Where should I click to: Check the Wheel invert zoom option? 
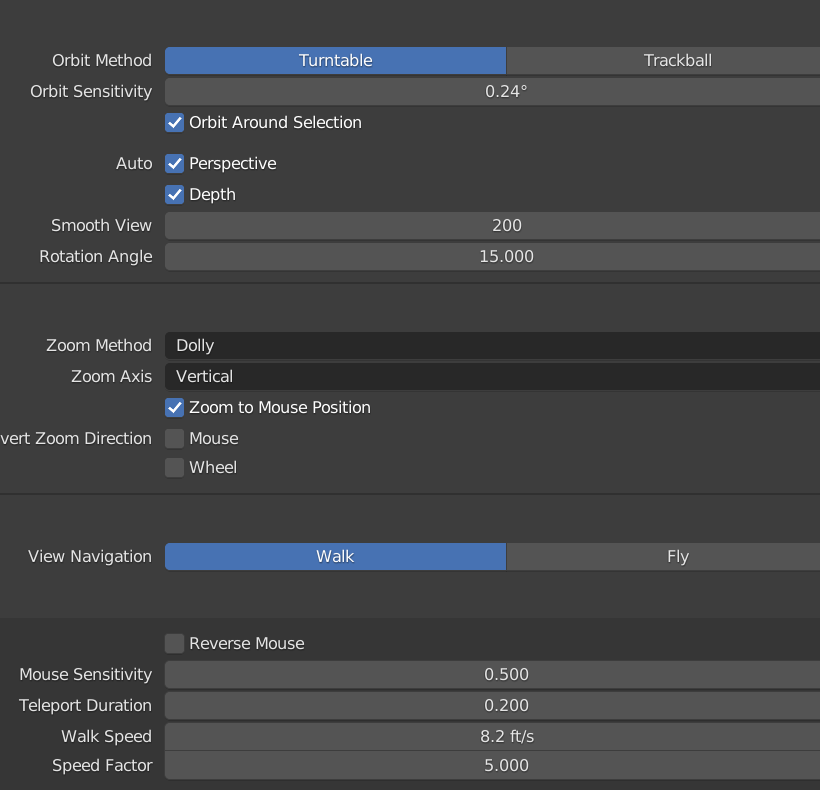point(174,467)
